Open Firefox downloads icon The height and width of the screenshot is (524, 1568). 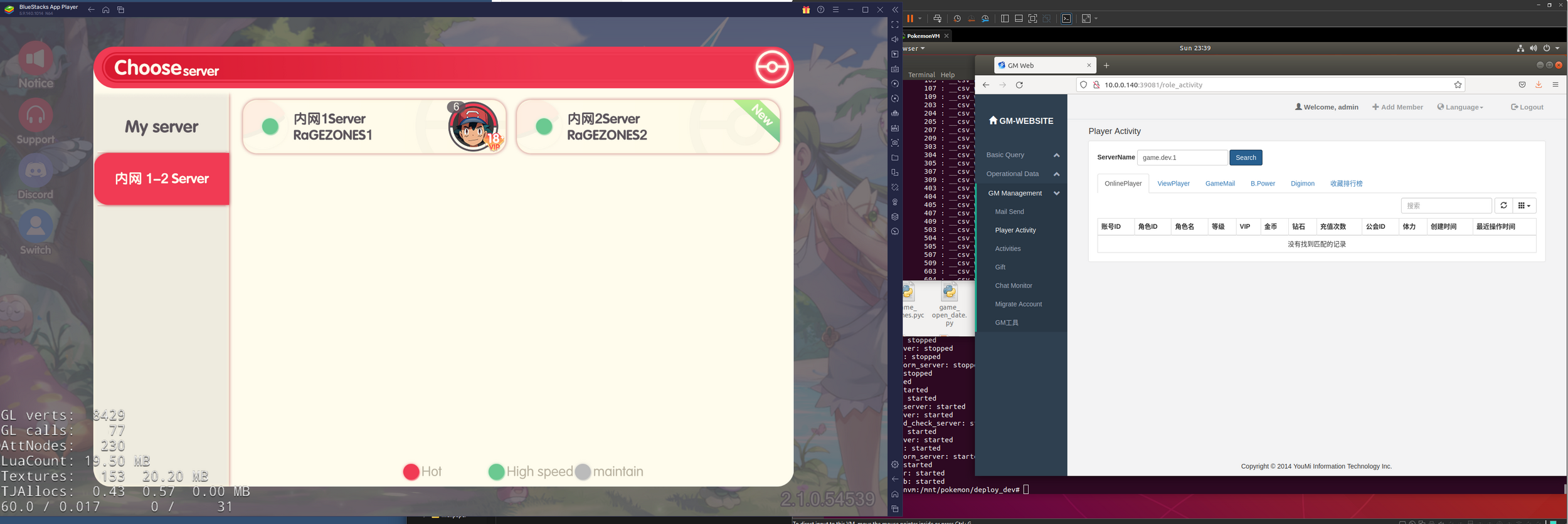pyautogui.click(x=1539, y=85)
